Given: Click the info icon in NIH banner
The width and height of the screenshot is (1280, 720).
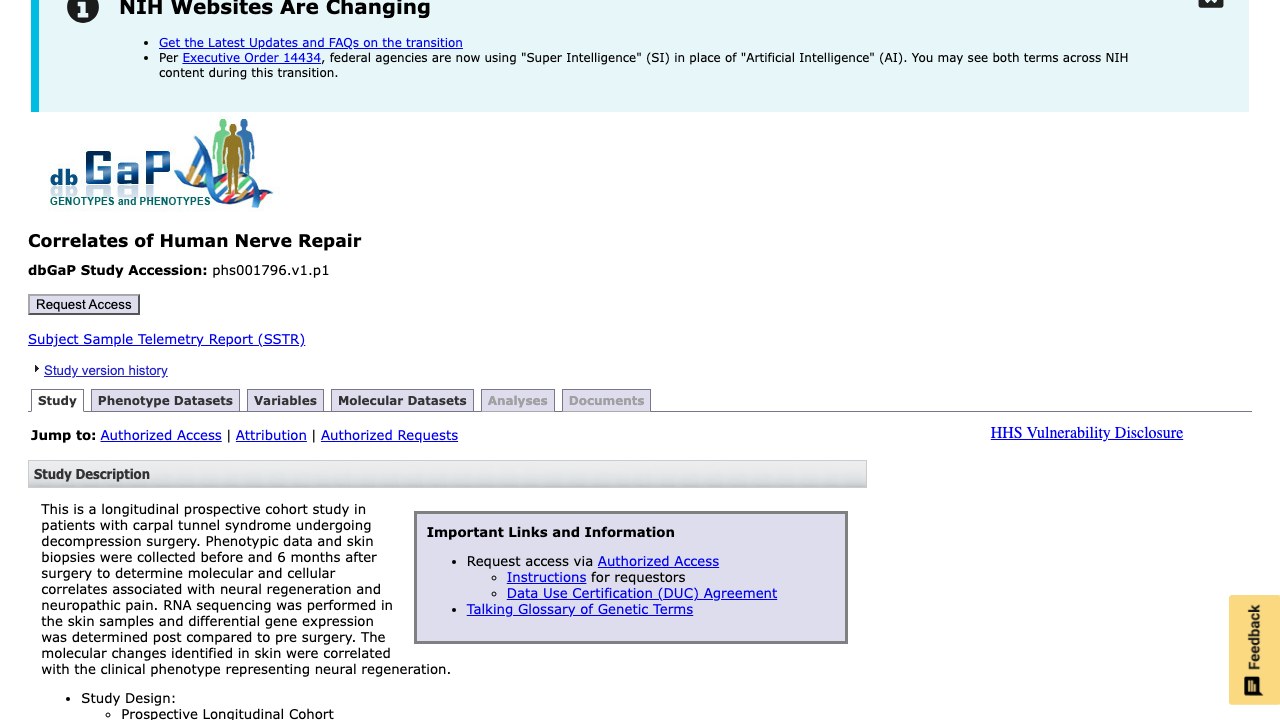Looking at the screenshot, I should pyautogui.click(x=83, y=10).
